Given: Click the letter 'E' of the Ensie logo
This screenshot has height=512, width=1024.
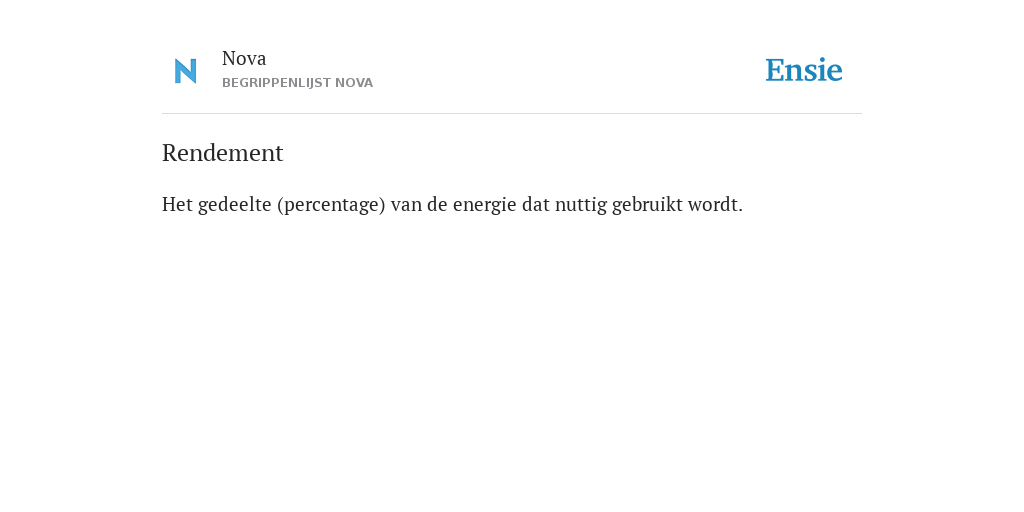Looking at the screenshot, I should (x=775, y=70).
